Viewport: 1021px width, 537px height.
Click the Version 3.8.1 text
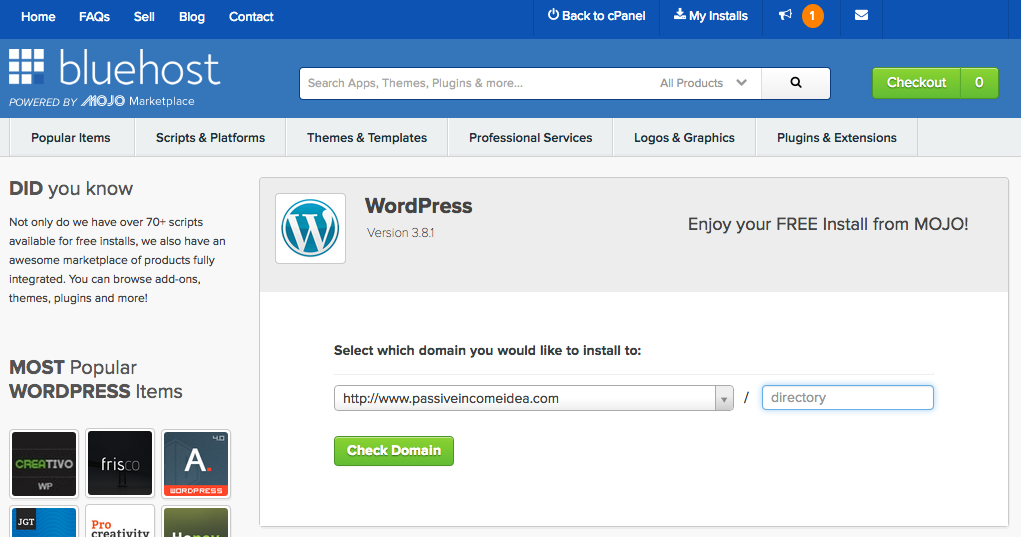click(400, 232)
